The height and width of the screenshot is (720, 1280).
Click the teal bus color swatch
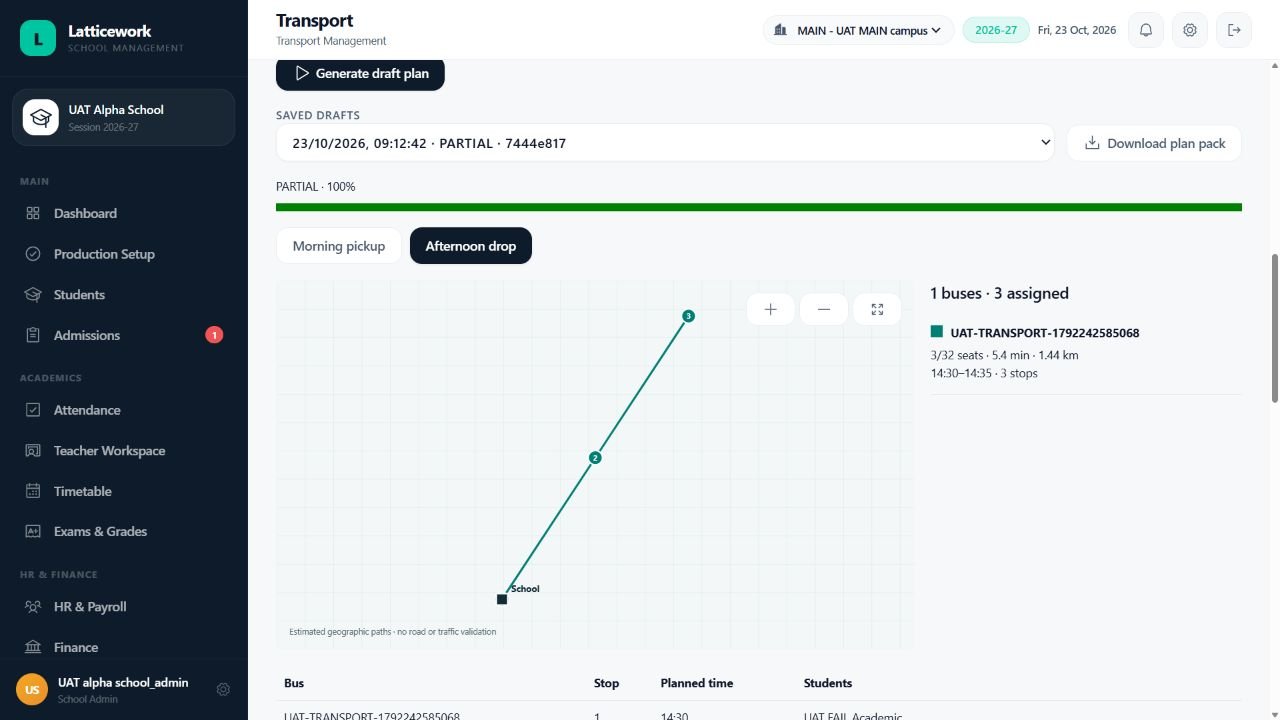937,332
